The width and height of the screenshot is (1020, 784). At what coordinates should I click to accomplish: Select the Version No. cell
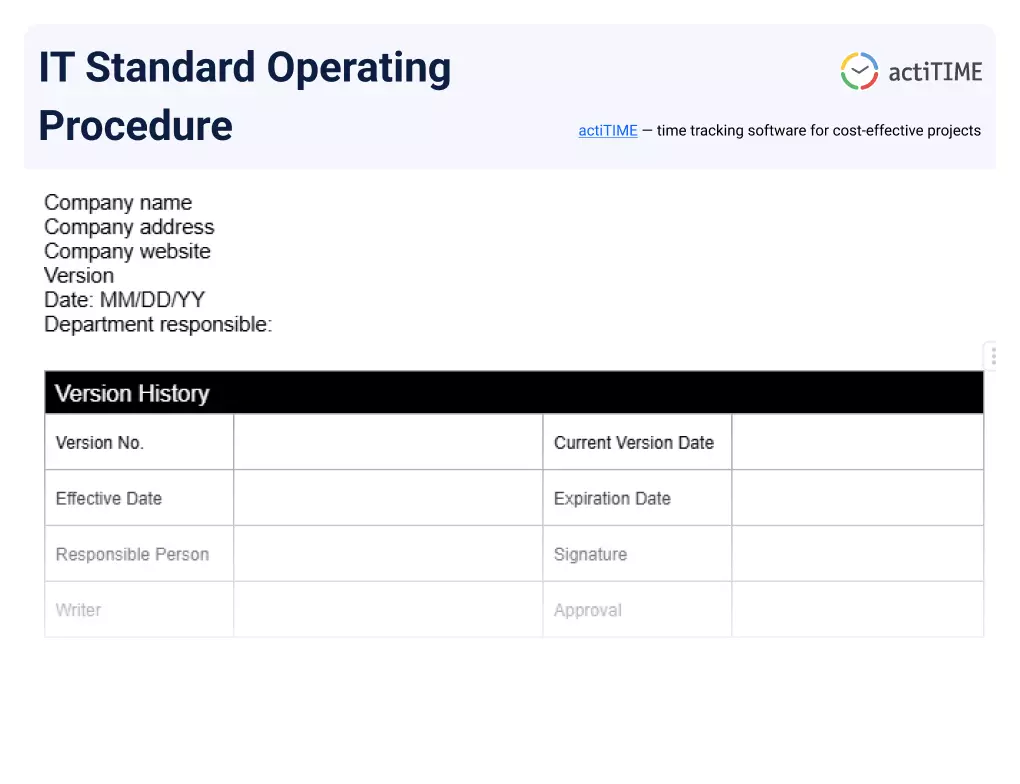(x=99, y=442)
